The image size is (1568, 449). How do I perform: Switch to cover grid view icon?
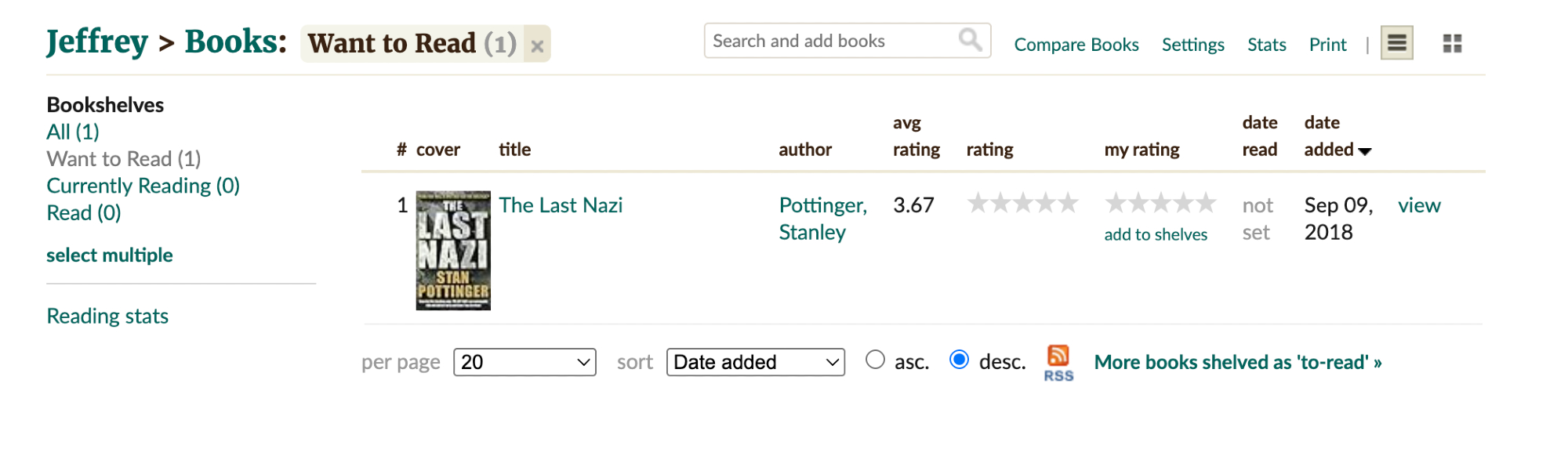[x=1452, y=44]
